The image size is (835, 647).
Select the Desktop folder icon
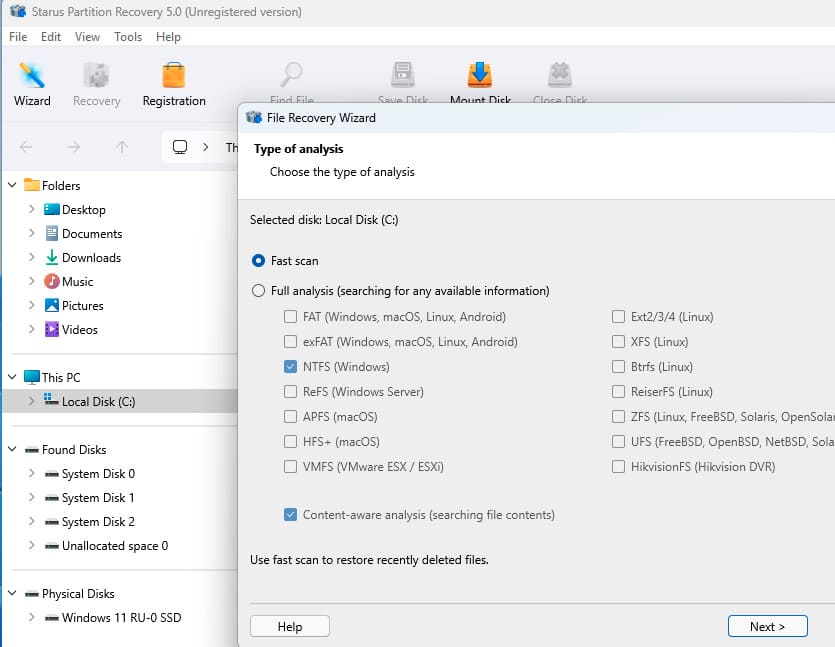point(52,209)
